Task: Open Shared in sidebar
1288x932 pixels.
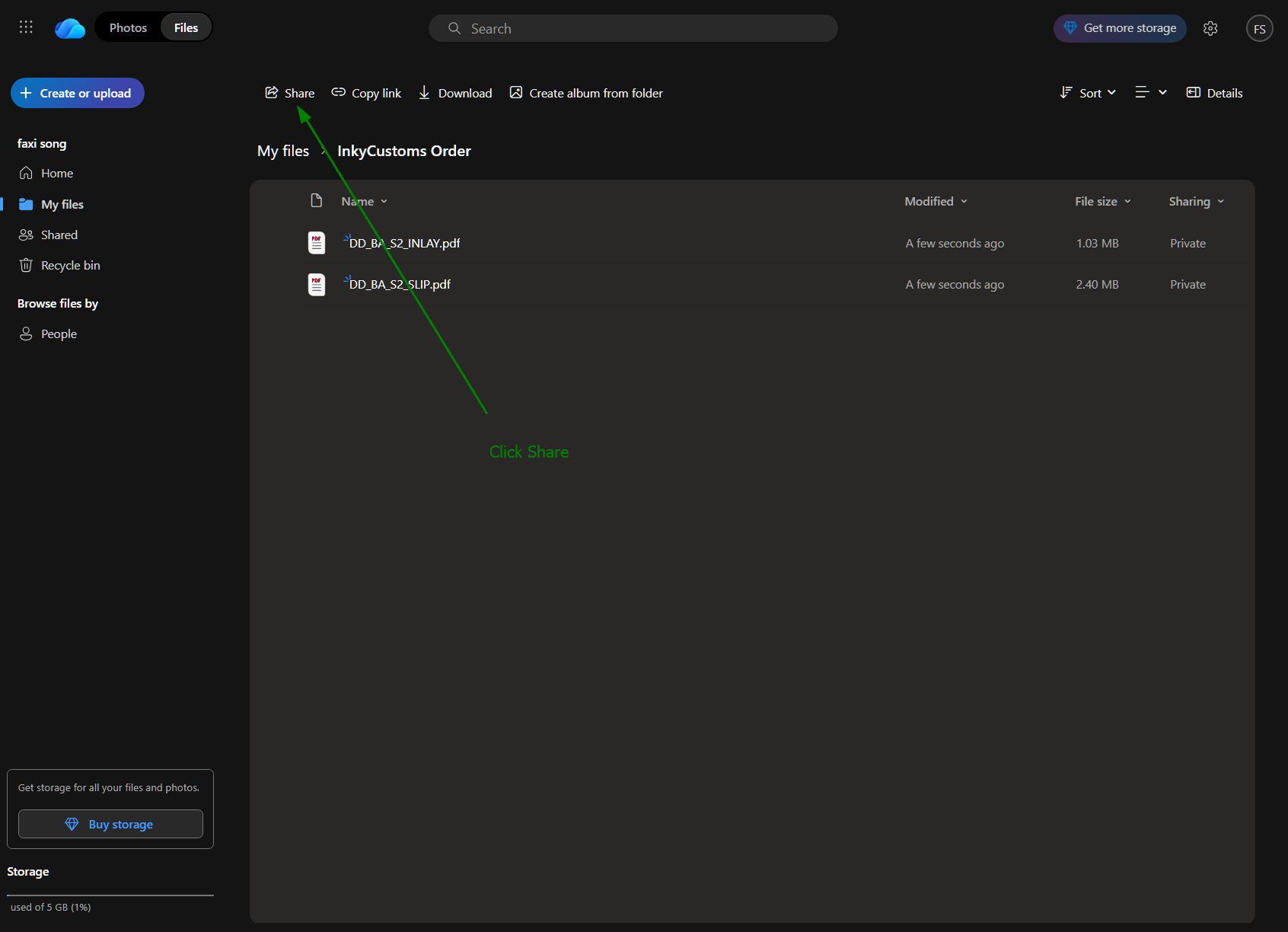Action: (59, 235)
